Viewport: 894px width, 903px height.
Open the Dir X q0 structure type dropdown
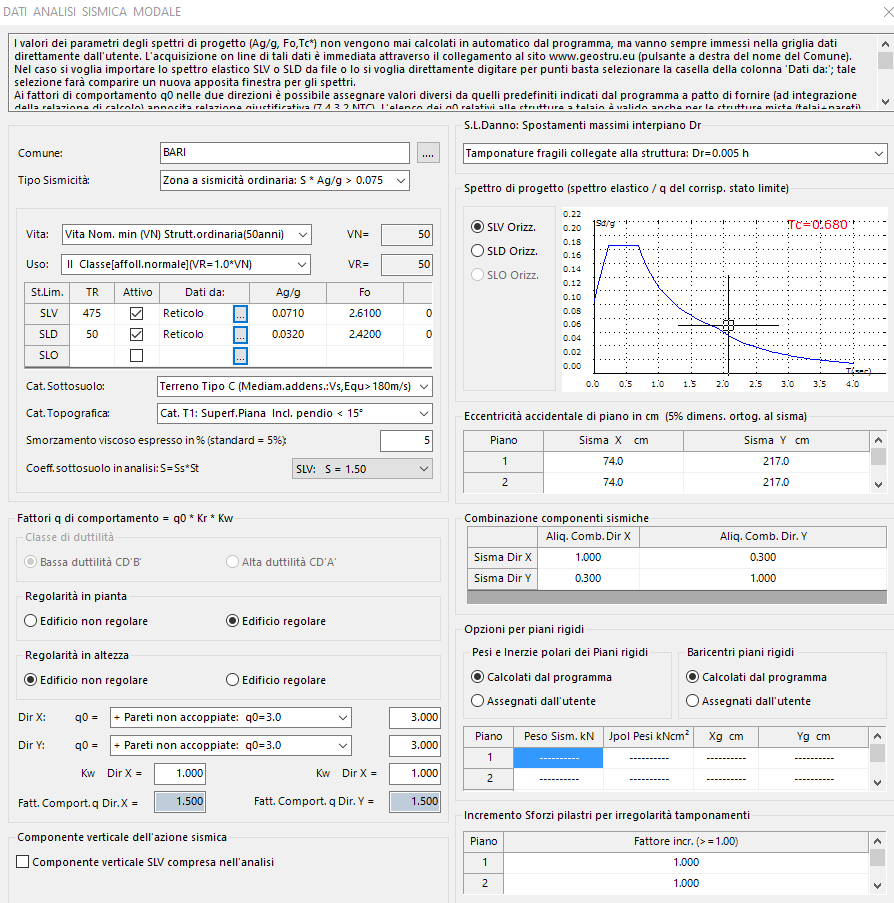pos(230,718)
